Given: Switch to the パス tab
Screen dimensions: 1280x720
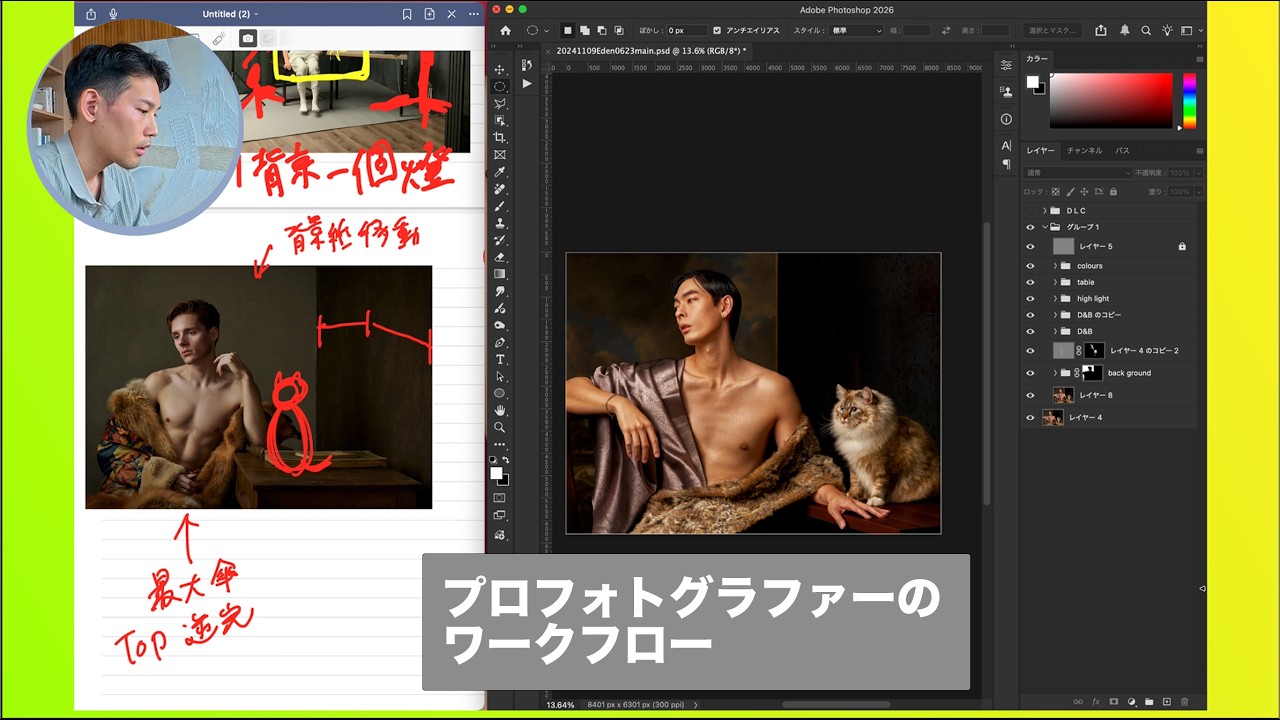Looking at the screenshot, I should (1122, 150).
